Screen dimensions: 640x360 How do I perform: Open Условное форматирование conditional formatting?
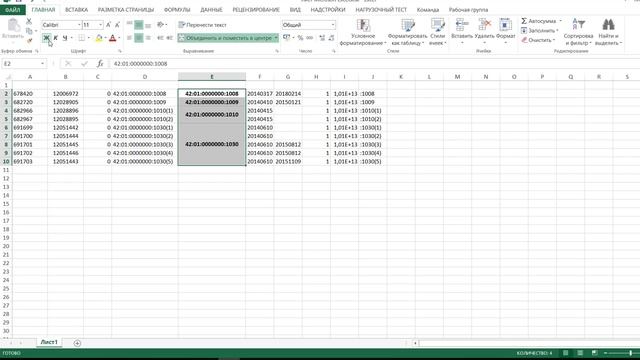point(363,32)
